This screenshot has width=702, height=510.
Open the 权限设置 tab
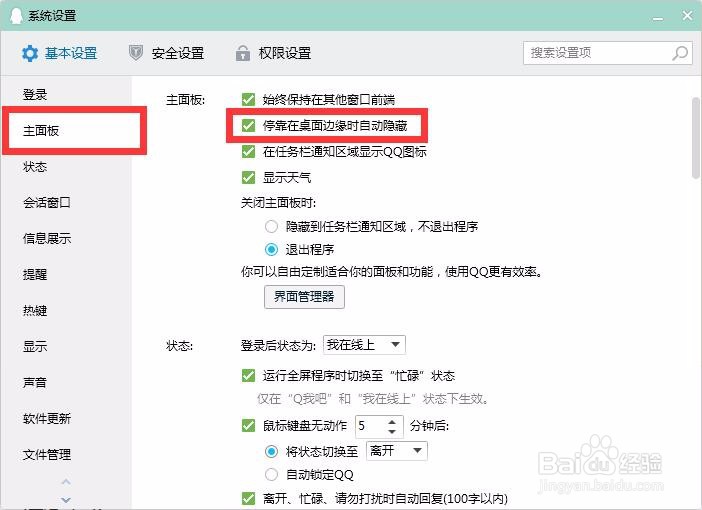274,53
